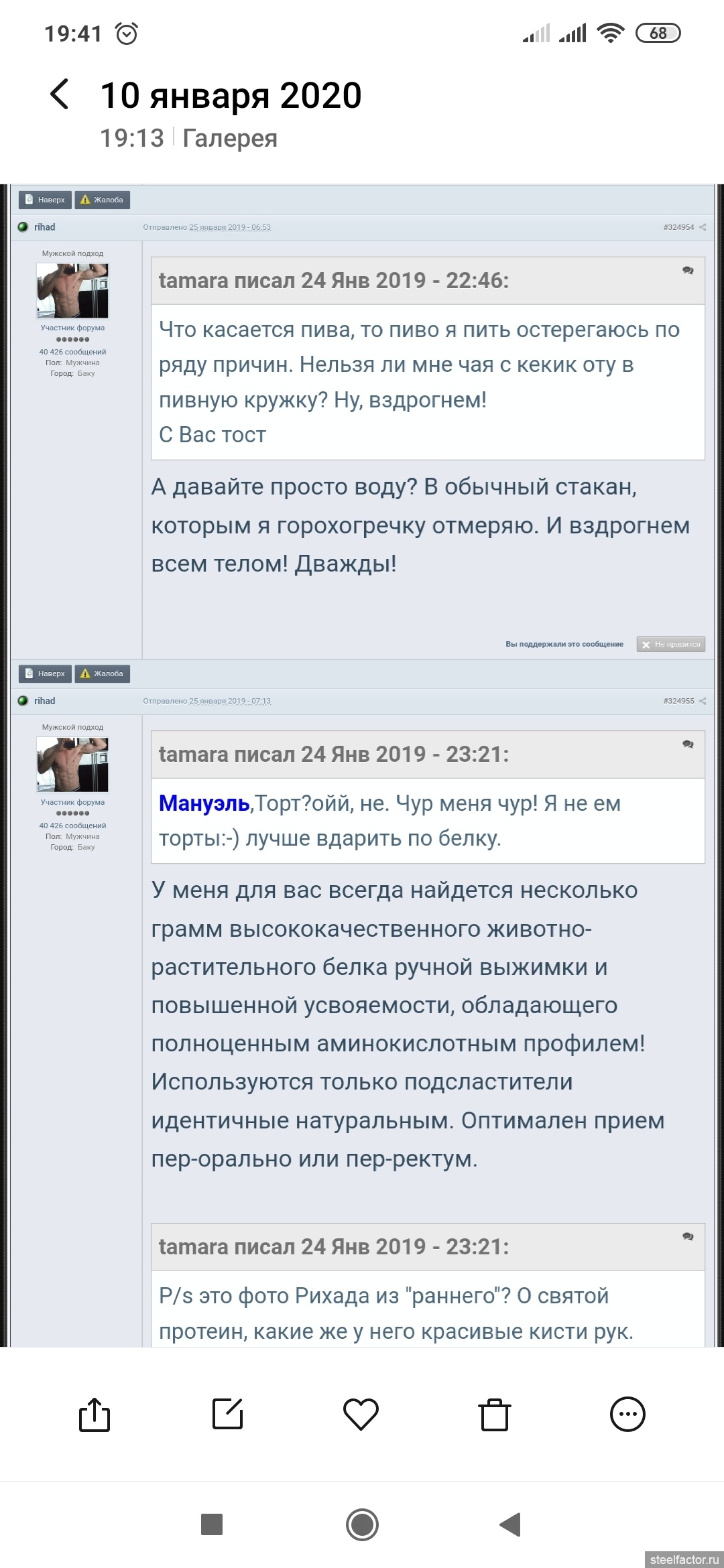Image resolution: width=724 pixels, height=1568 pixels.
Task: Click the first Жалоба report button
Action: [102, 200]
